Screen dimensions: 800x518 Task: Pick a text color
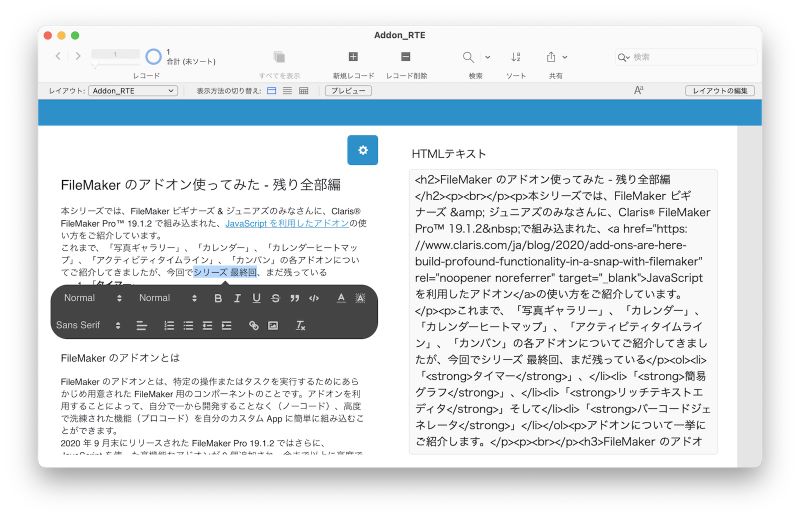click(x=341, y=298)
